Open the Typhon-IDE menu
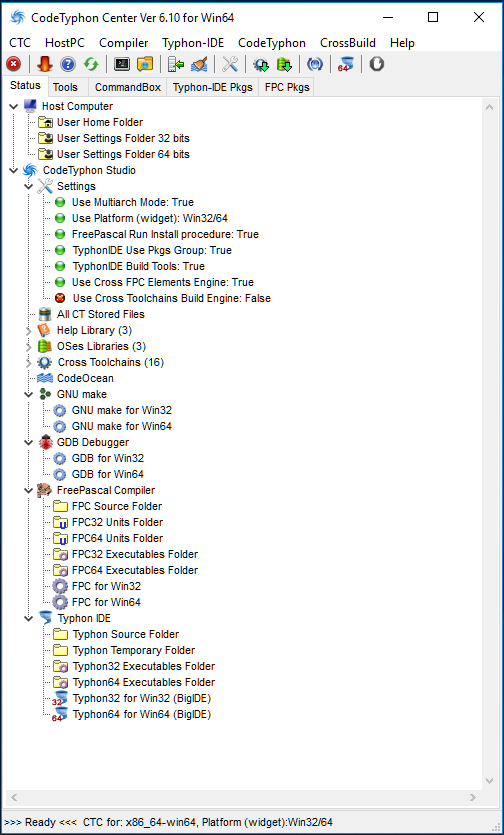The width and height of the screenshot is (504, 835). 193,43
